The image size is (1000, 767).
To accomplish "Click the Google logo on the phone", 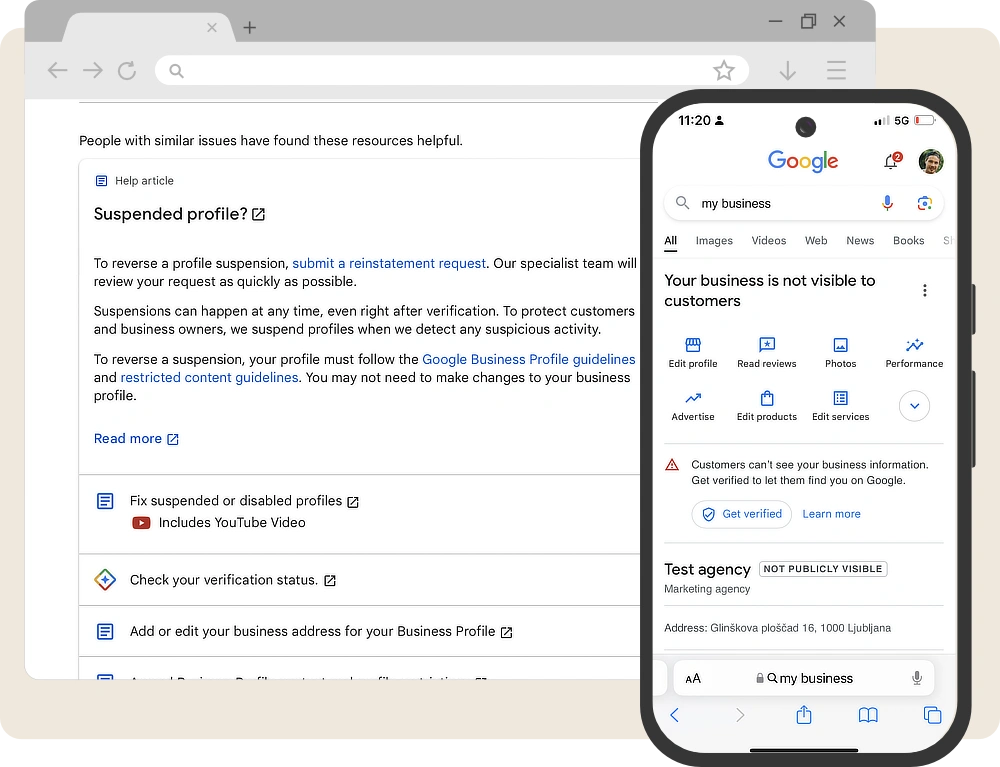I will click(803, 161).
